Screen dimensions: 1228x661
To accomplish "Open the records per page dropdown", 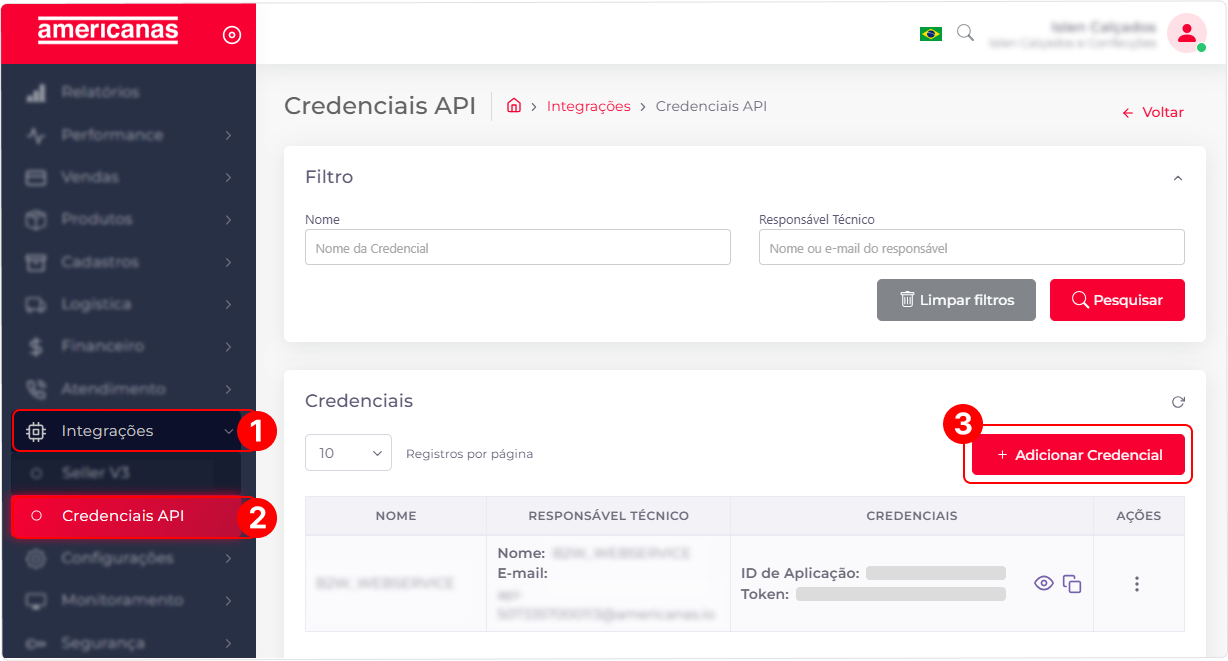I will pos(348,453).
